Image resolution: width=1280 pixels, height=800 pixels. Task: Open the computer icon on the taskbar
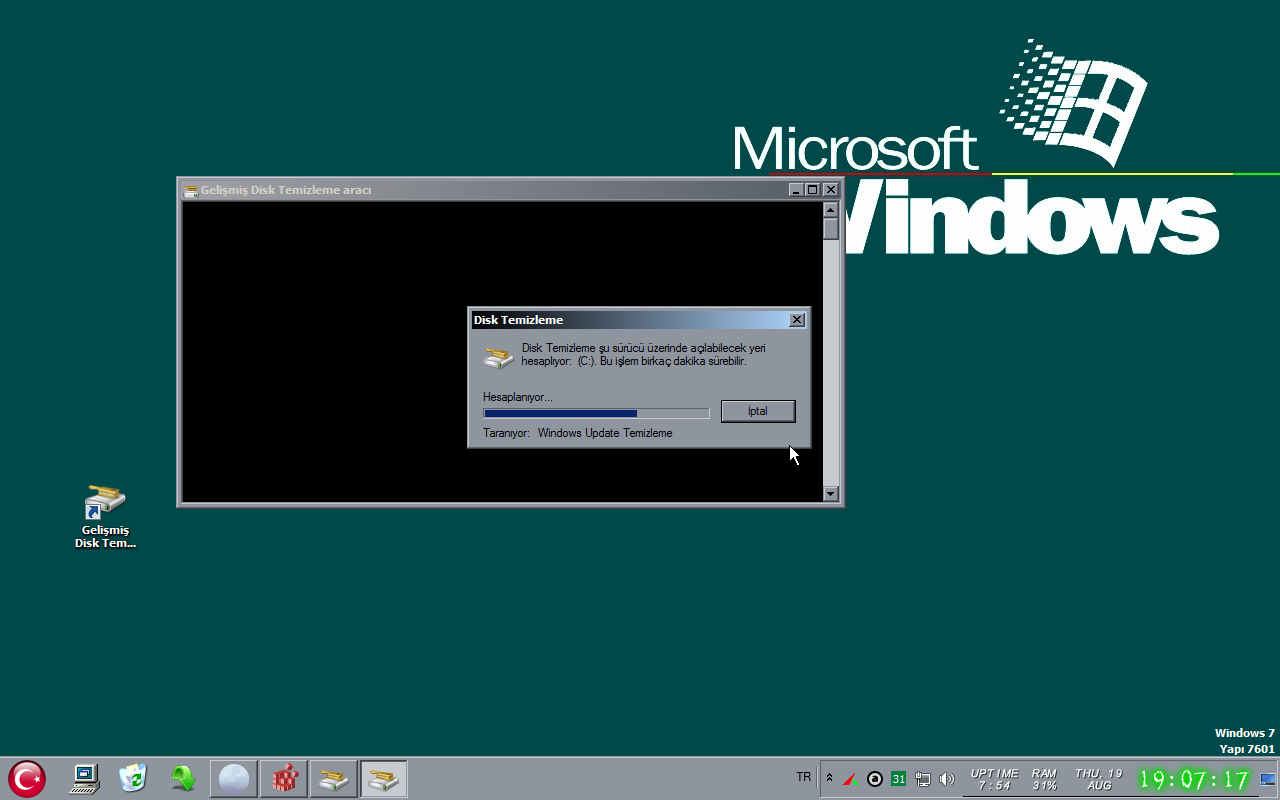84,778
